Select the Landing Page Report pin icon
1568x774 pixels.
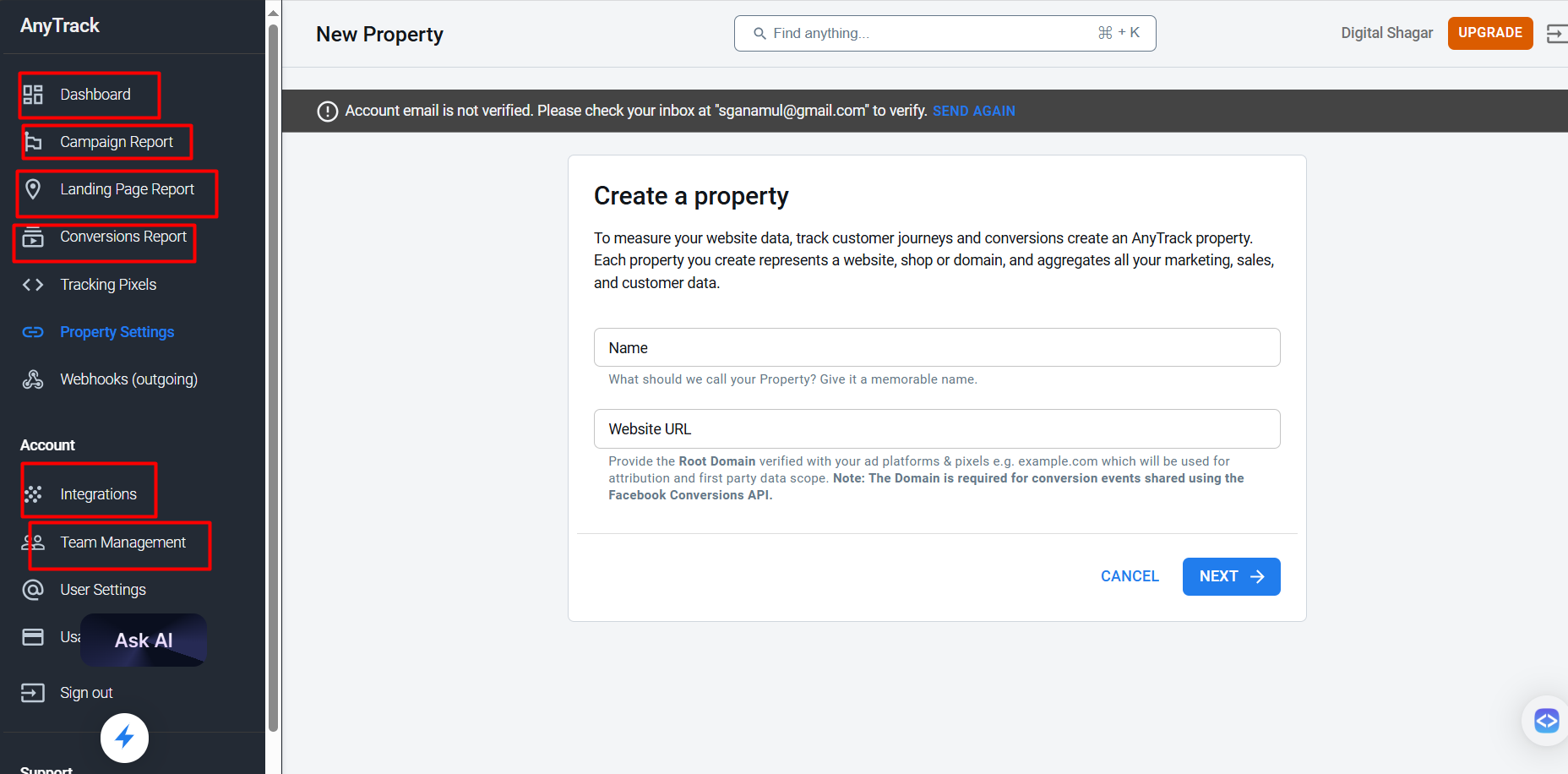pos(33,189)
